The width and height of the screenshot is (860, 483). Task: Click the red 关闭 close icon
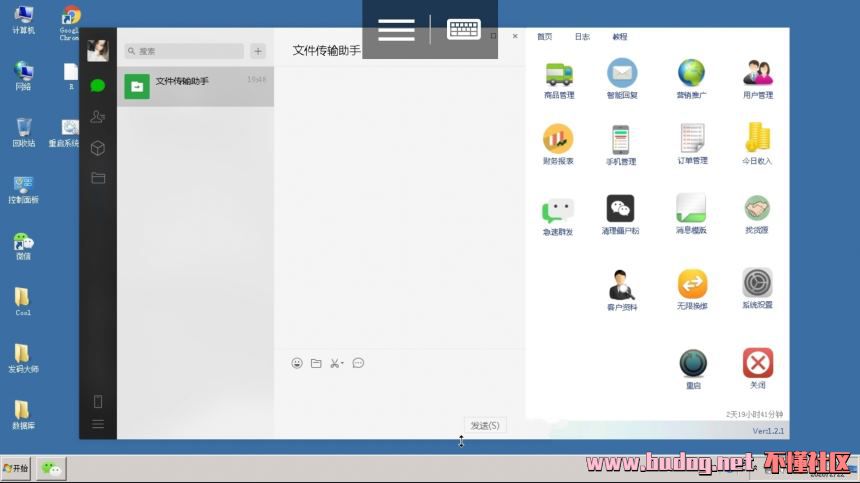point(758,362)
